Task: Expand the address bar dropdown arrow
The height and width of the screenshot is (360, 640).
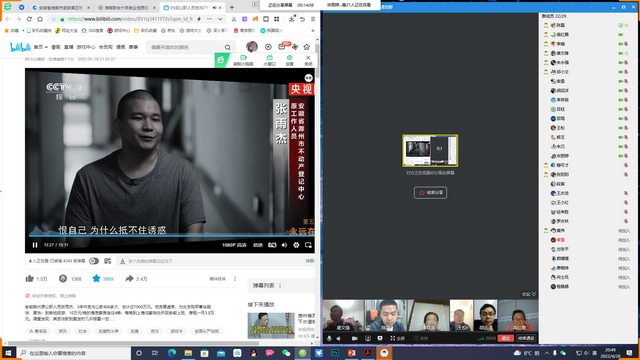Action: pos(220,19)
